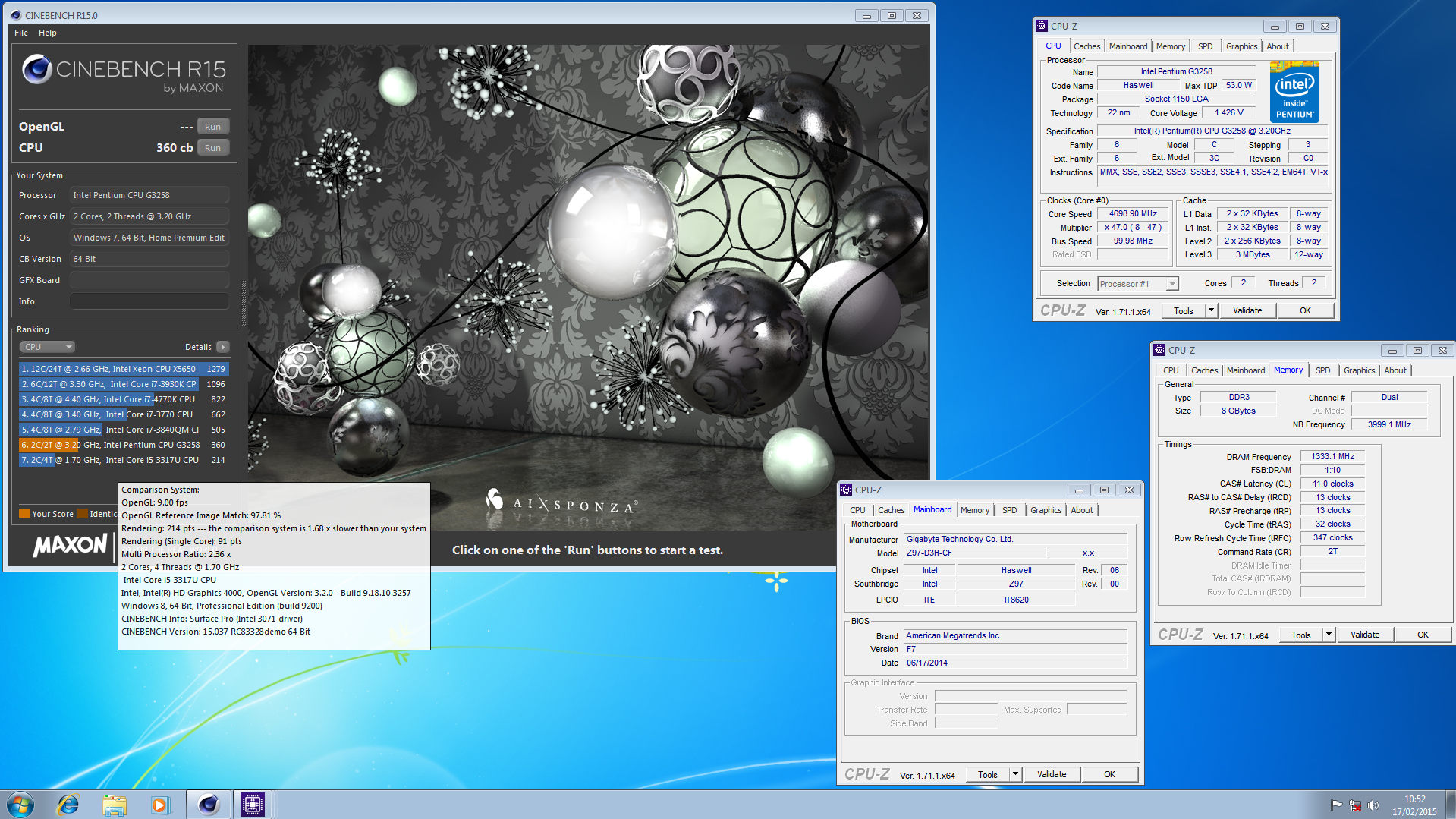The width and height of the screenshot is (1456, 819).
Task: Open the File menu in Cinebench
Action: [x=21, y=33]
